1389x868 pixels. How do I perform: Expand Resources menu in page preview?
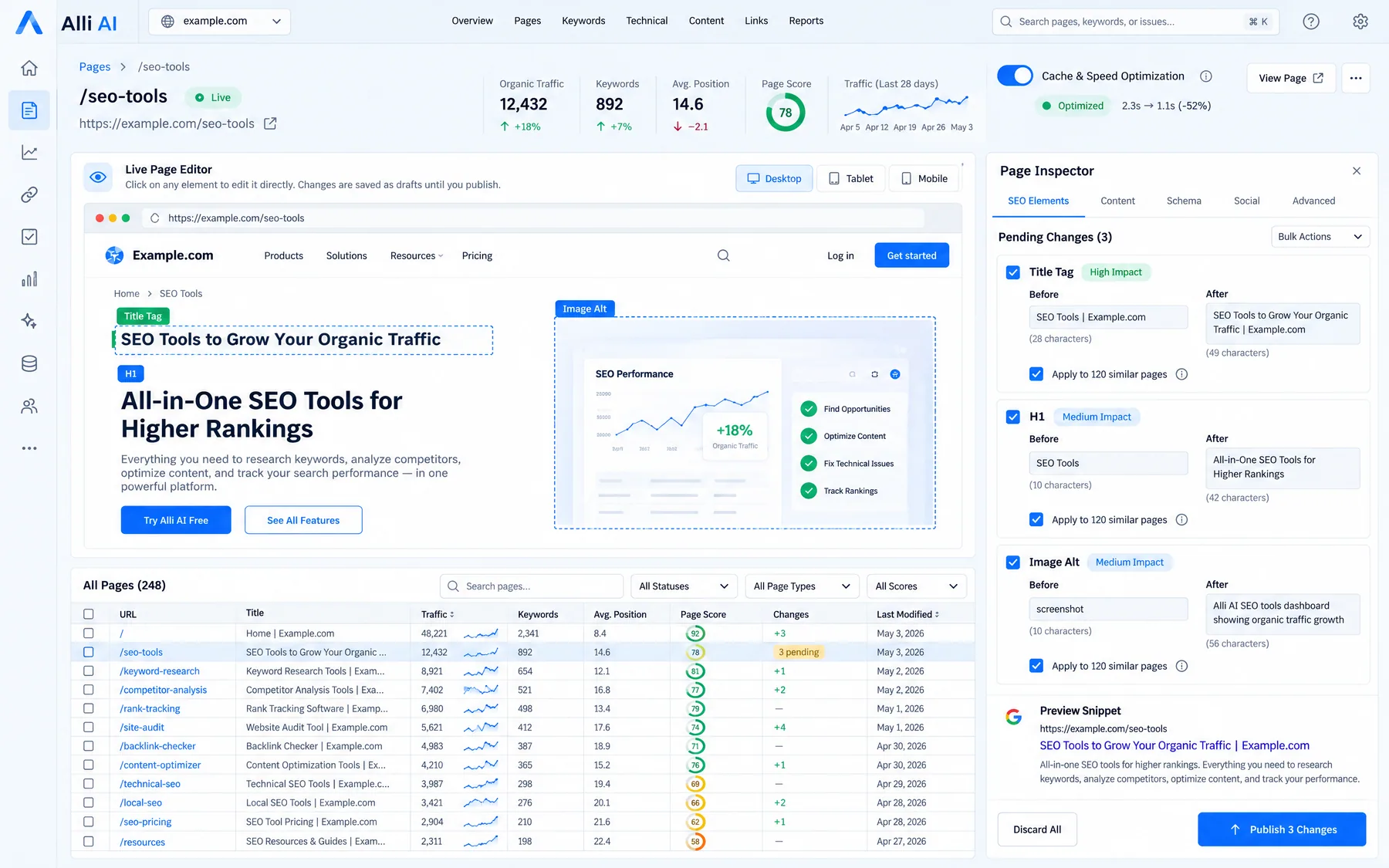(x=417, y=256)
